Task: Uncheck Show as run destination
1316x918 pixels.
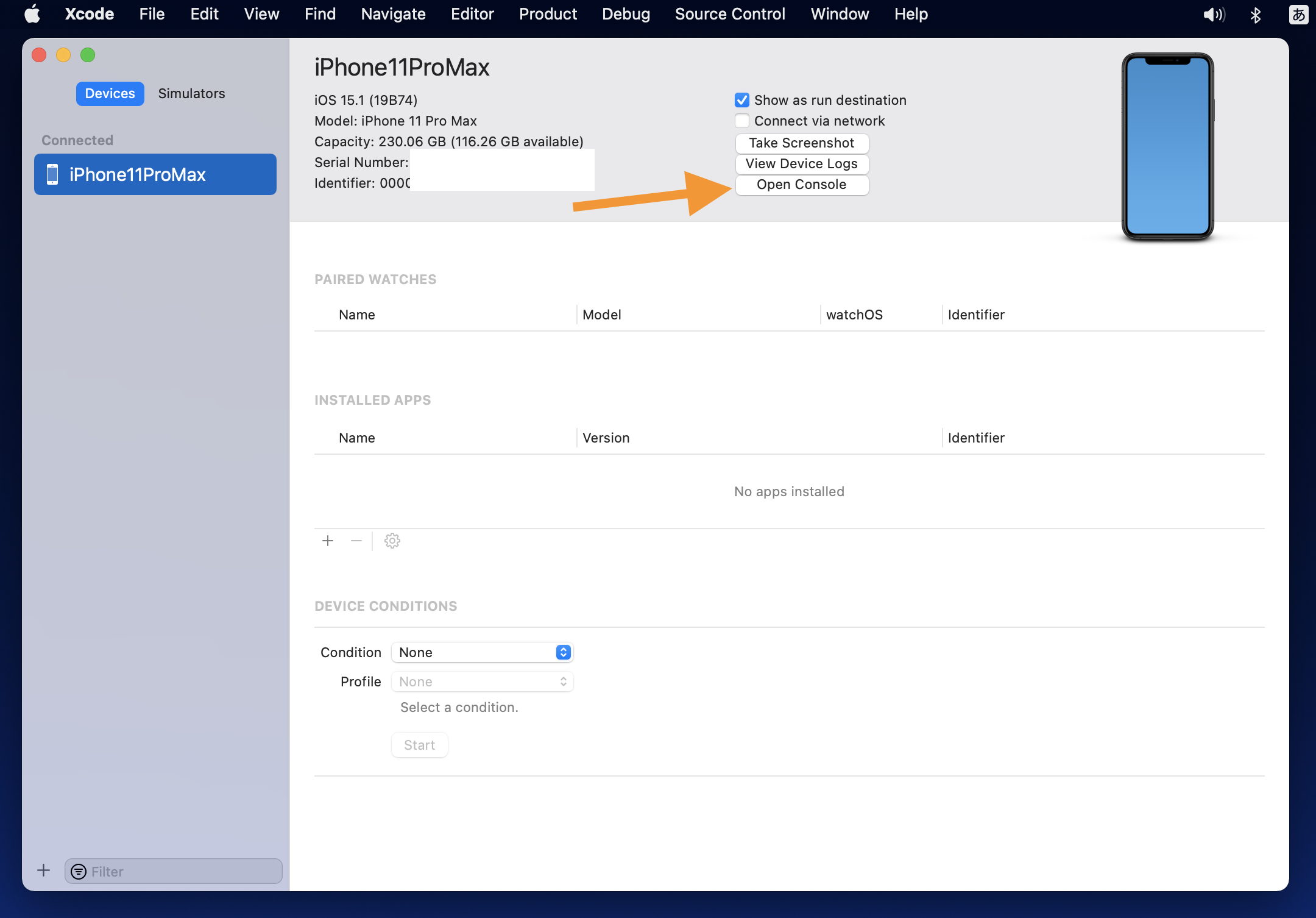Action: (x=741, y=100)
